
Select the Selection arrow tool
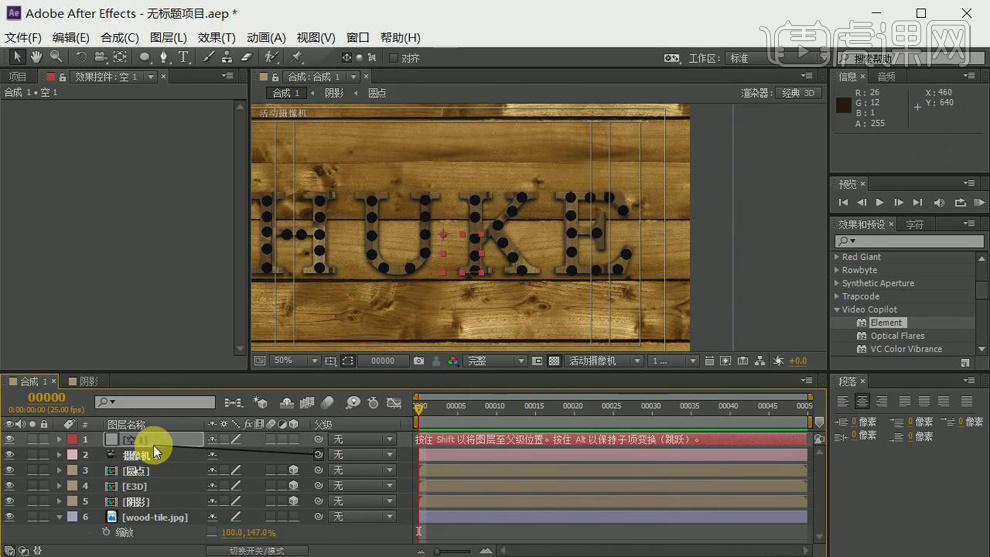tap(16, 57)
